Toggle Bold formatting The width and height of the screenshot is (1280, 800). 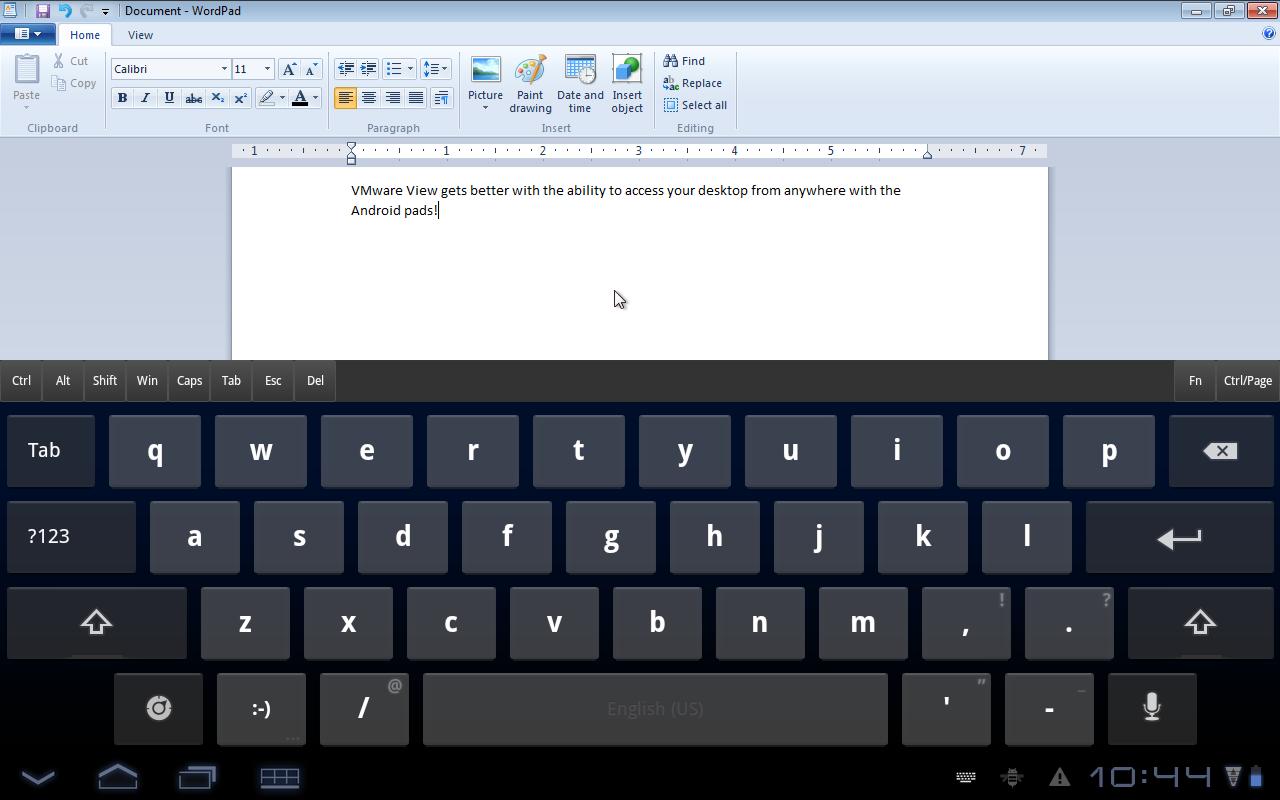click(x=122, y=98)
